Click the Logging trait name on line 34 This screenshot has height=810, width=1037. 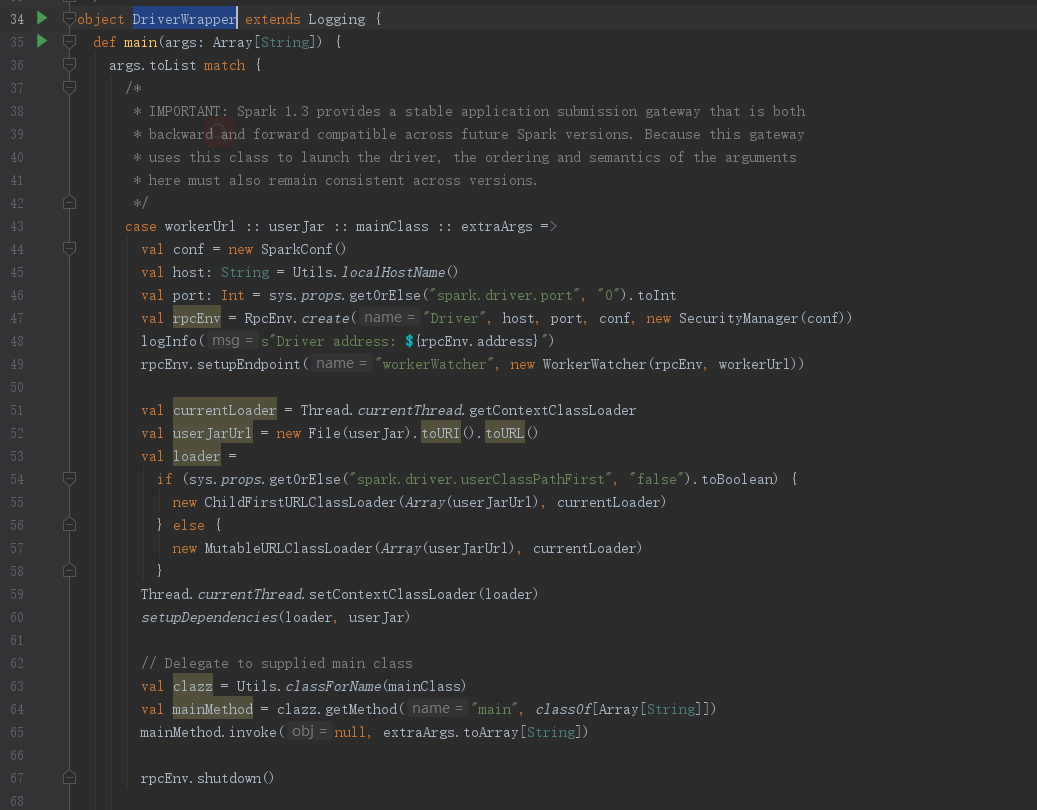[337, 19]
